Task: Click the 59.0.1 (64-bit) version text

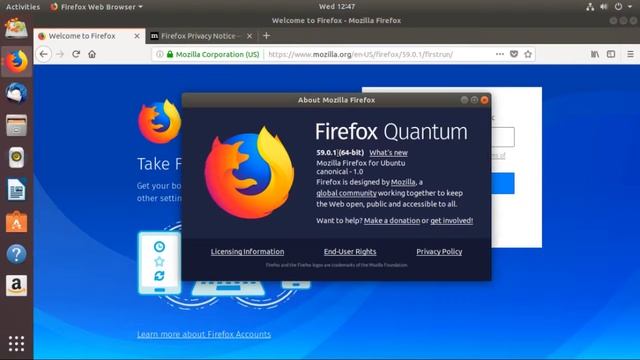Action: coord(340,153)
